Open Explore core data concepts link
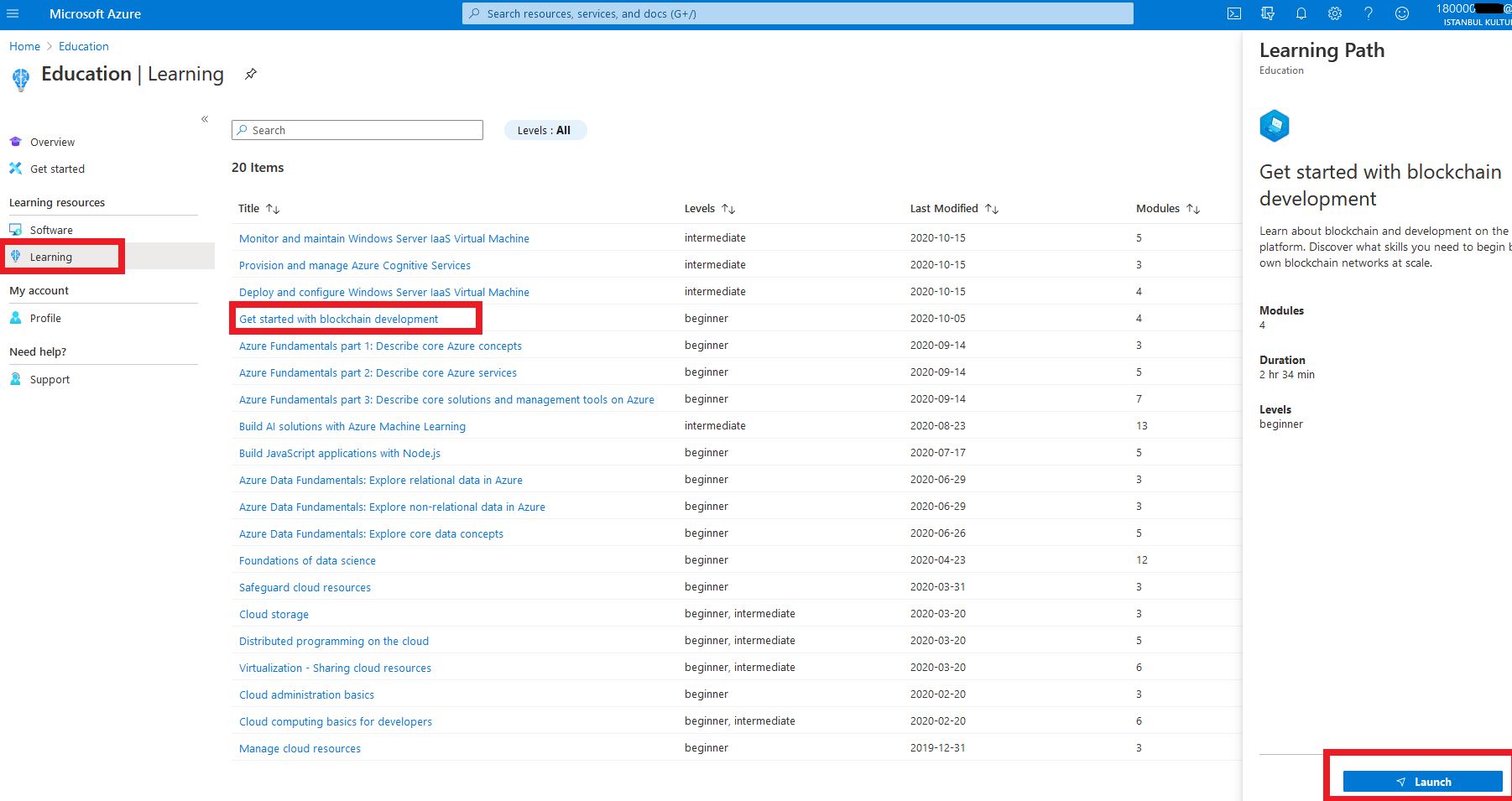1512x801 pixels. coord(371,533)
